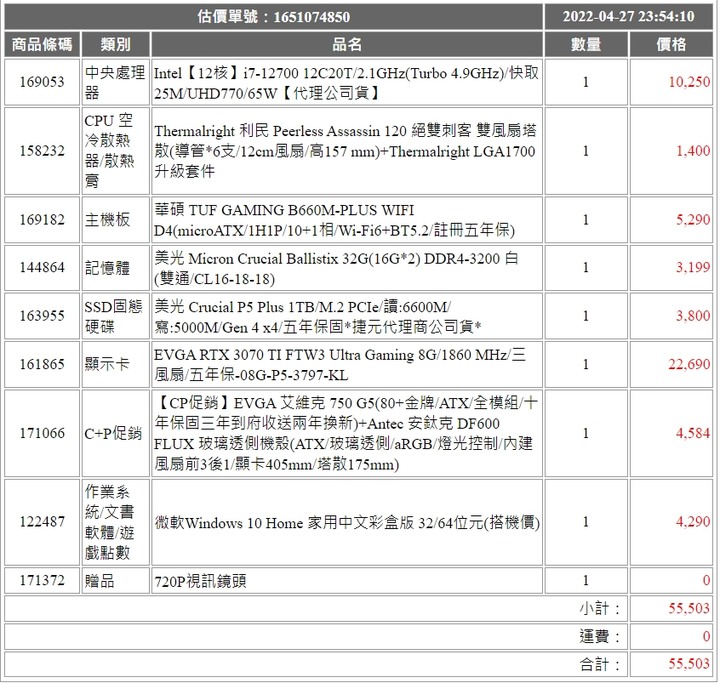Click the 小計 label
The image size is (720, 683).
tap(599, 609)
